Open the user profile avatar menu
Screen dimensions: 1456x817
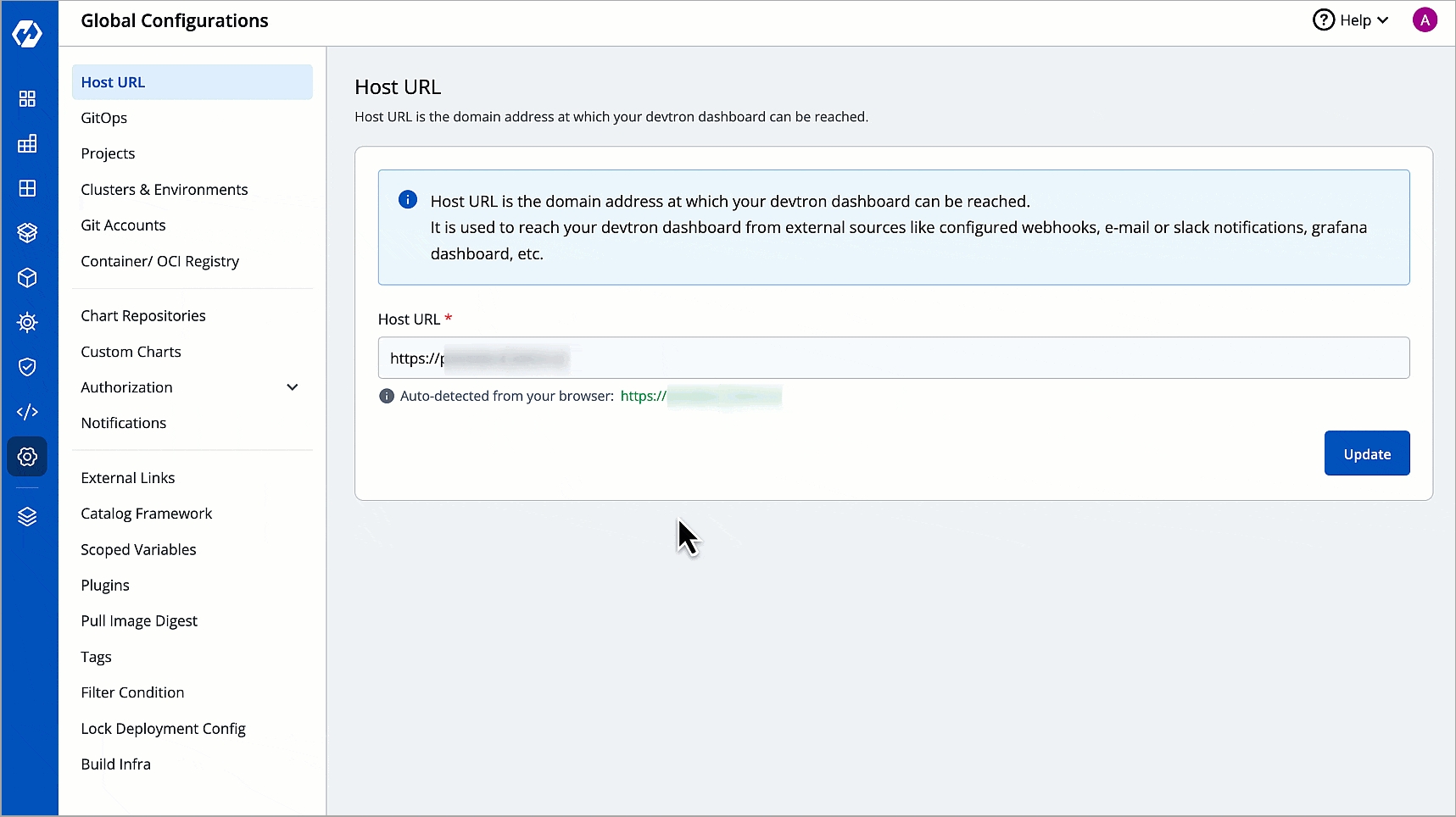[x=1425, y=20]
